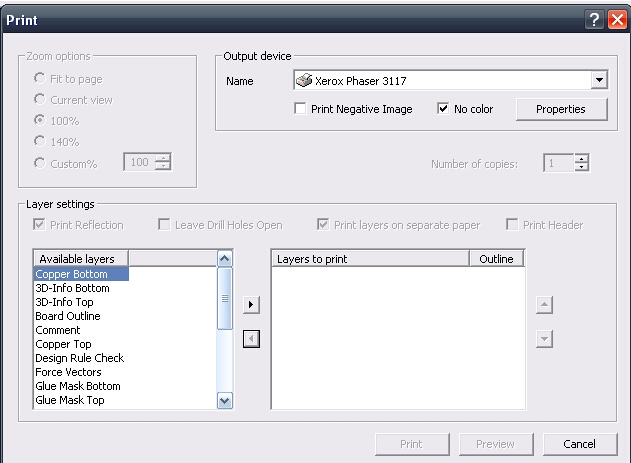
Task: Select 100% zoom radio button
Action: 39,120
